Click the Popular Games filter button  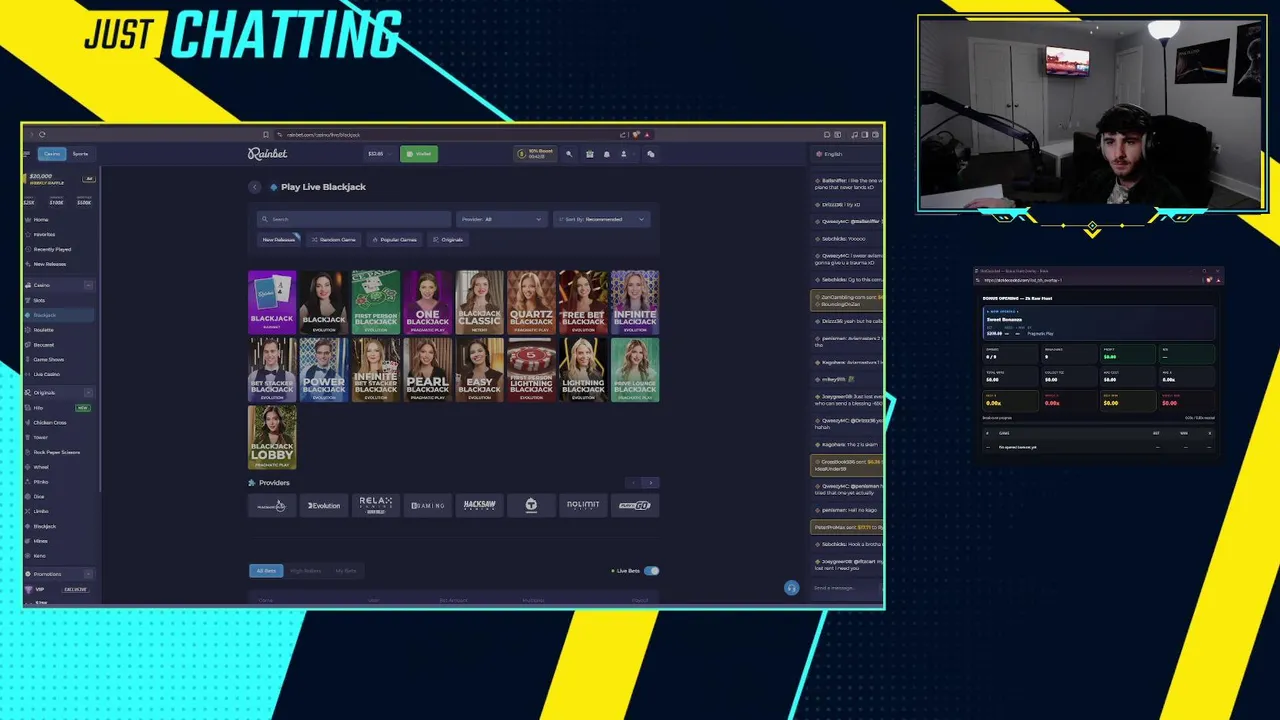tap(394, 240)
